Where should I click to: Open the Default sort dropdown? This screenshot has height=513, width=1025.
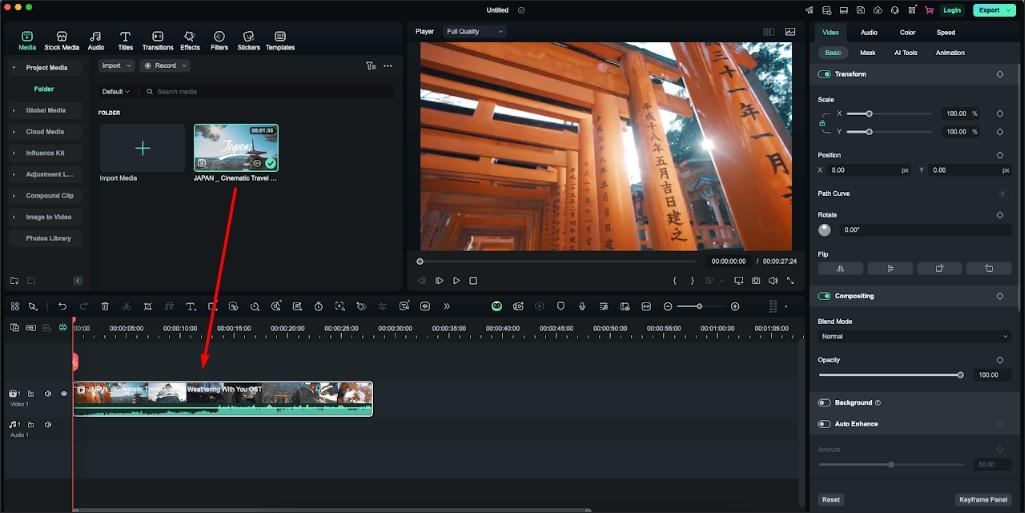pyautogui.click(x=116, y=91)
